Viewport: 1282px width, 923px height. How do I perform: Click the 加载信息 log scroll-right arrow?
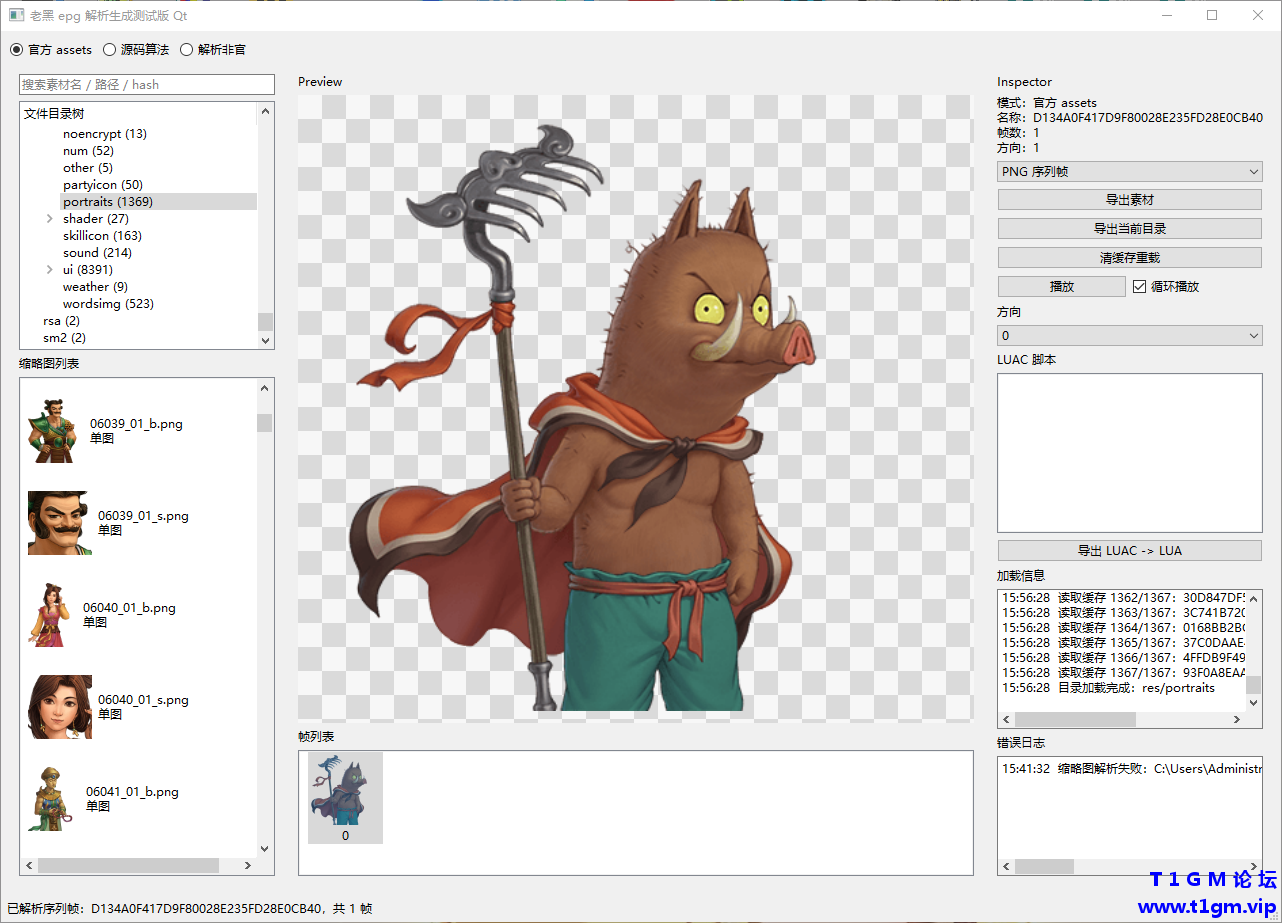(1237, 720)
